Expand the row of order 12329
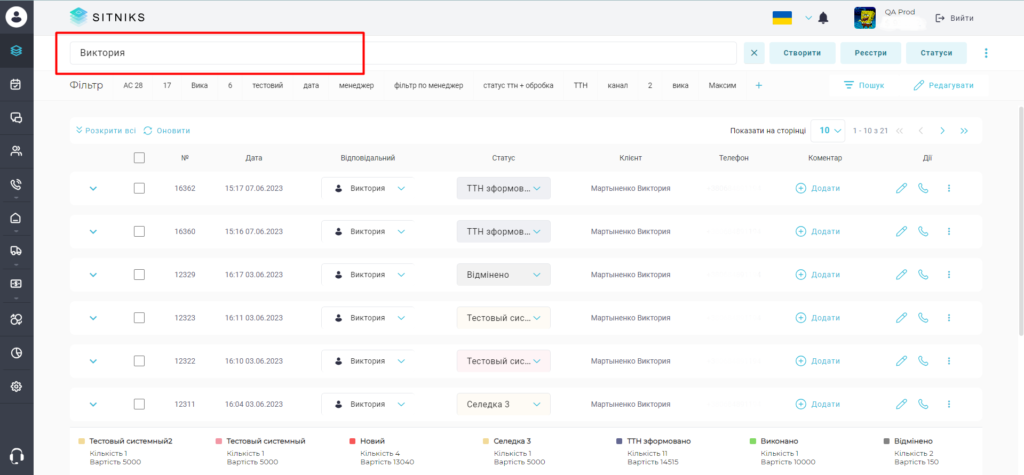Screen dimensions: 1024x475 93,274
